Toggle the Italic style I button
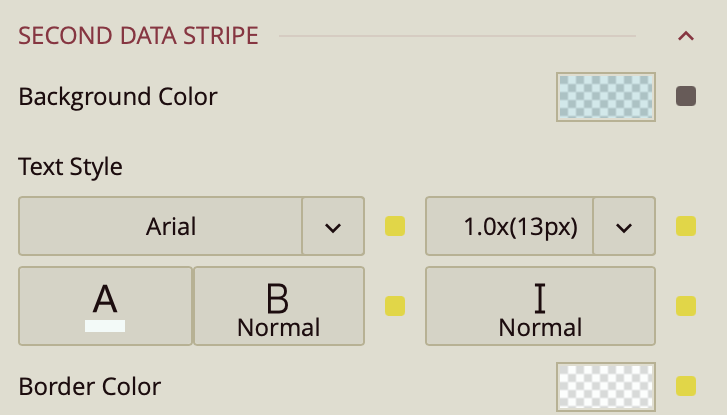This screenshot has width=727, height=415. click(540, 305)
